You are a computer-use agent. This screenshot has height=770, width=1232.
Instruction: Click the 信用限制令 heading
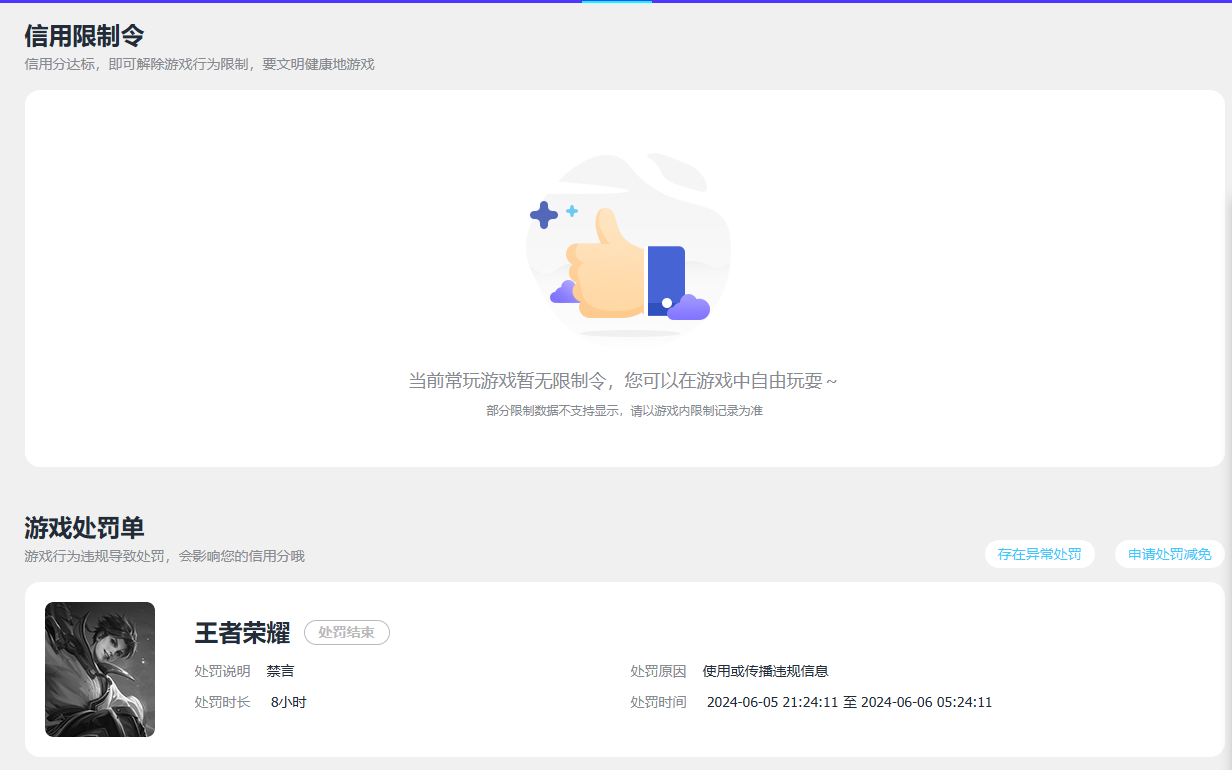84,36
